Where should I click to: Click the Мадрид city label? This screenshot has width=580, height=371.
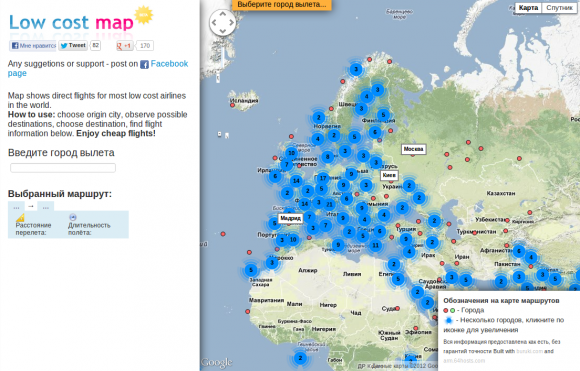(x=290, y=218)
